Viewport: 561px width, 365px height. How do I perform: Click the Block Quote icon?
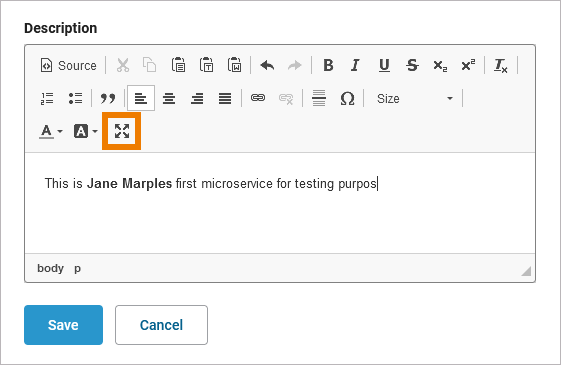tap(108, 98)
